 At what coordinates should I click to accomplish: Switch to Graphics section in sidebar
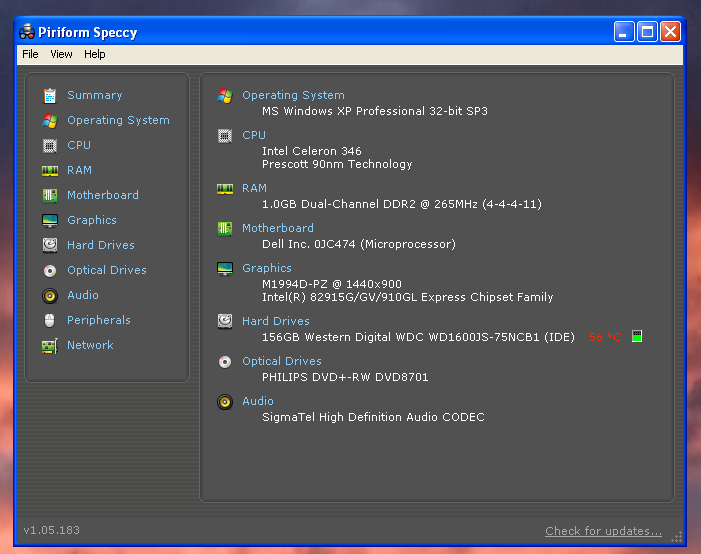tap(92, 220)
